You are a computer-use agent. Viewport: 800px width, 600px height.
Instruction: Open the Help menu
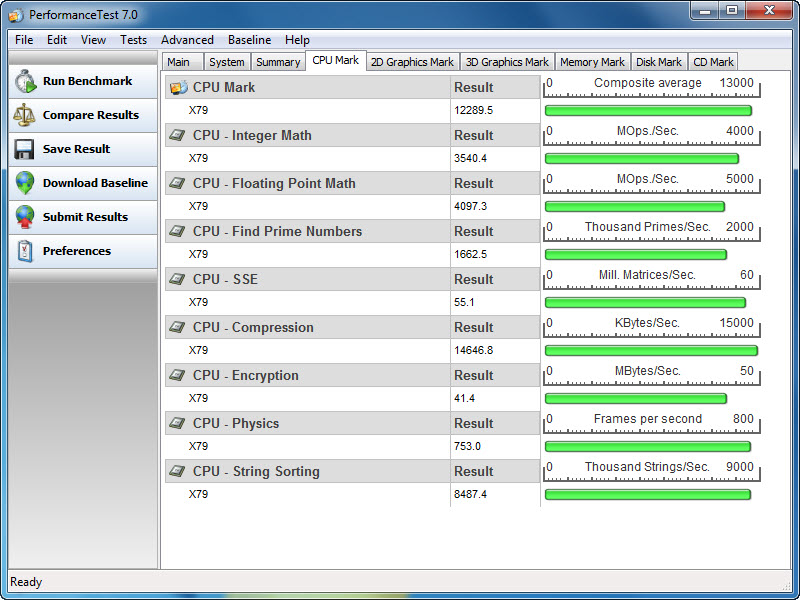tap(297, 40)
